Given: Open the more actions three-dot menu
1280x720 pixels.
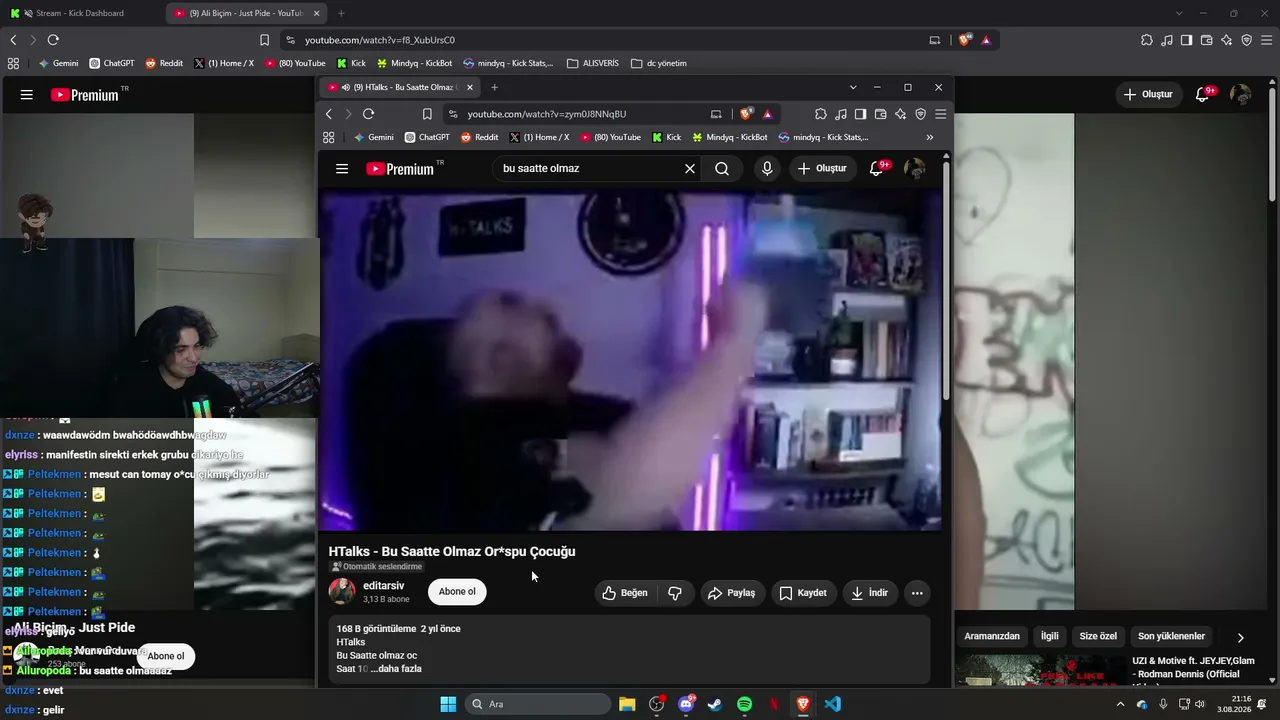Looking at the screenshot, I should (x=917, y=593).
